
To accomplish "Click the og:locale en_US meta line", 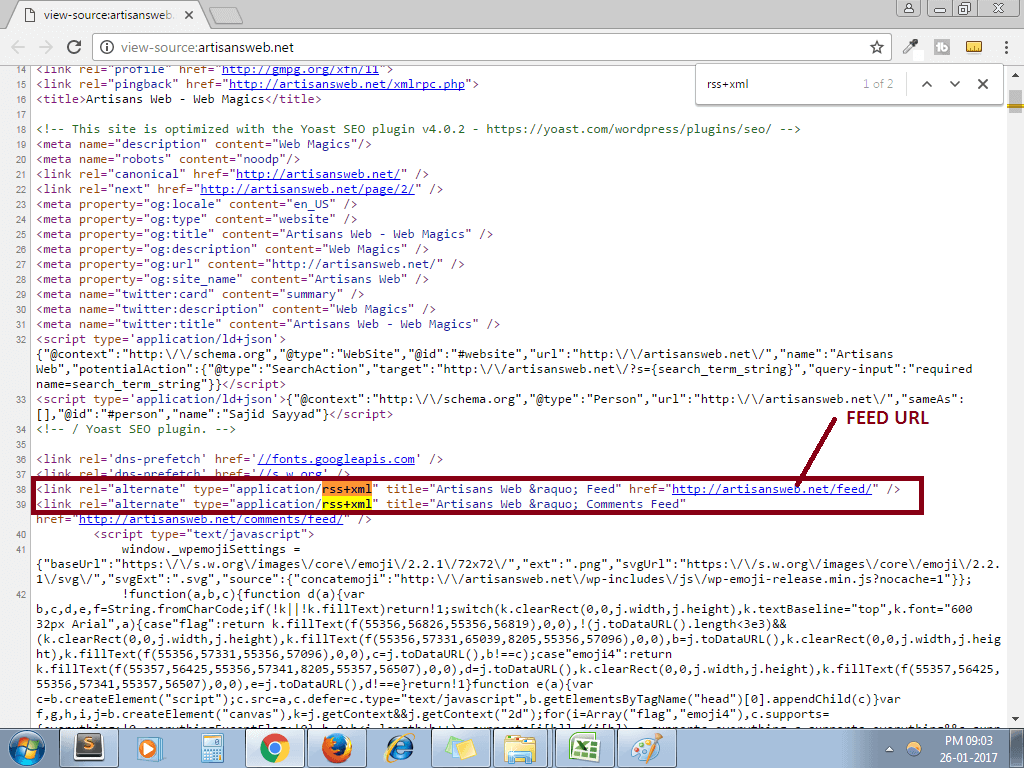I will click(x=197, y=204).
